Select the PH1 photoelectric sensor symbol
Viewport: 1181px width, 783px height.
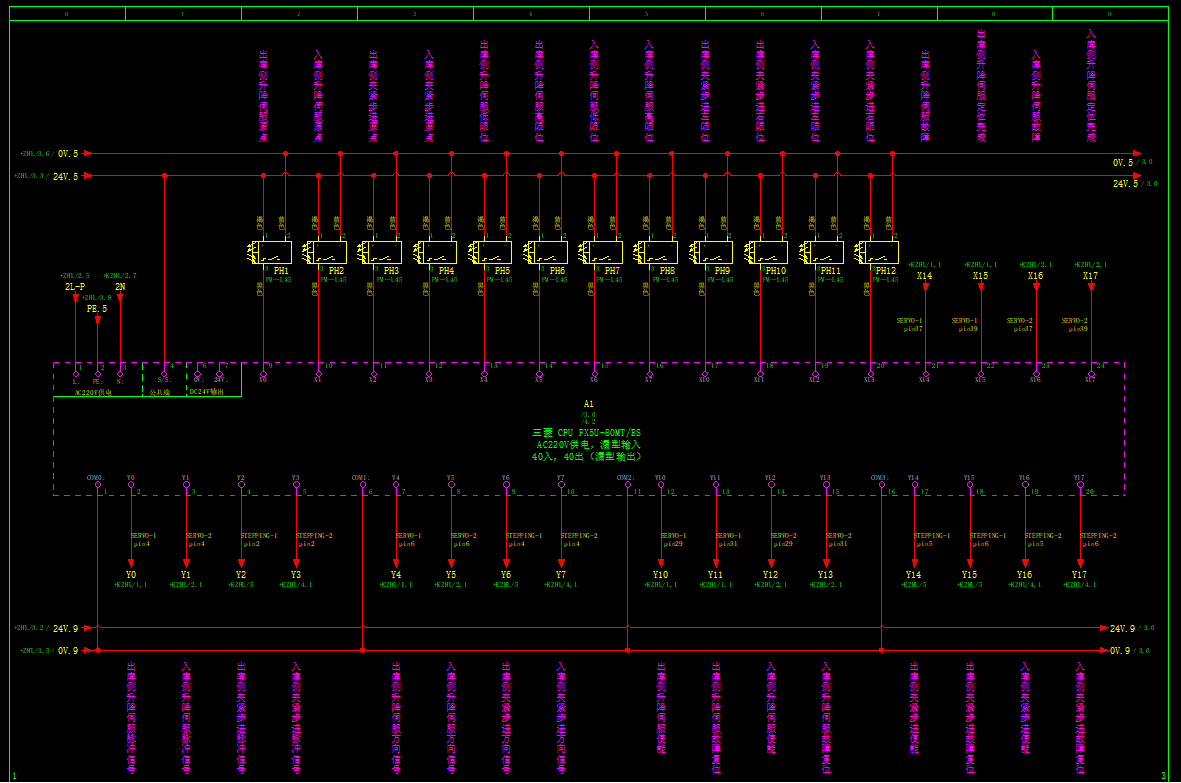272,252
